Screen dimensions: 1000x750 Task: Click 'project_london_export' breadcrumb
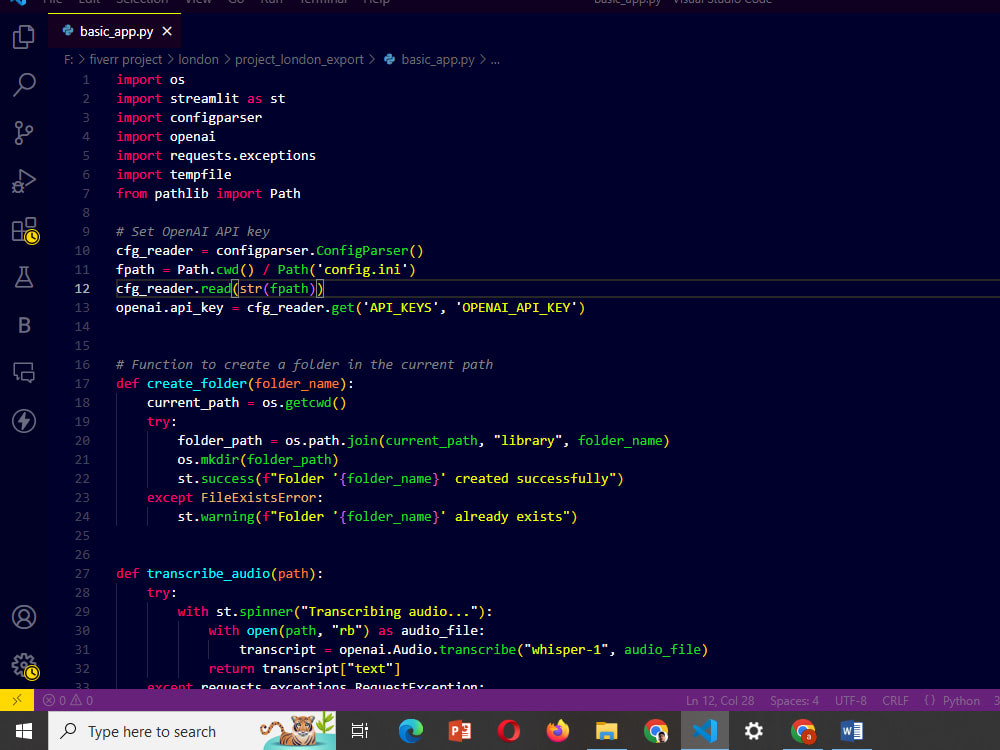(299, 59)
